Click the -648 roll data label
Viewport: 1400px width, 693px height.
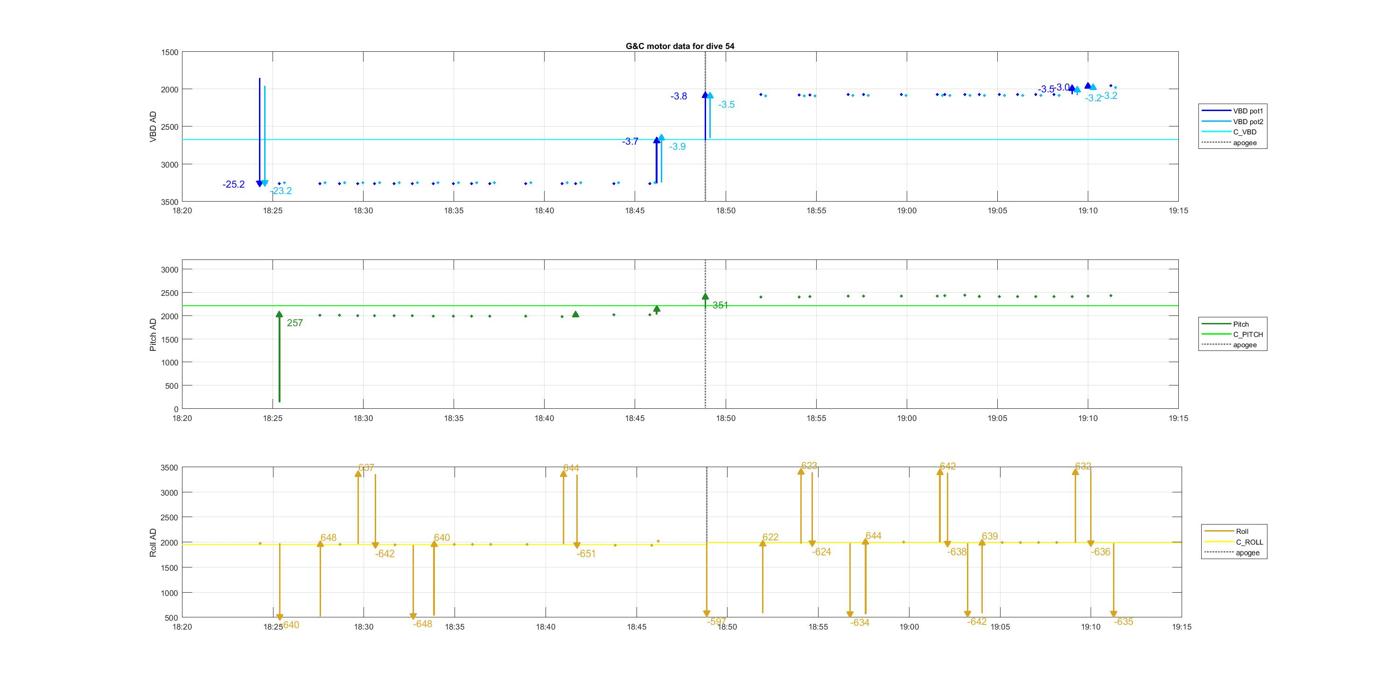422,623
